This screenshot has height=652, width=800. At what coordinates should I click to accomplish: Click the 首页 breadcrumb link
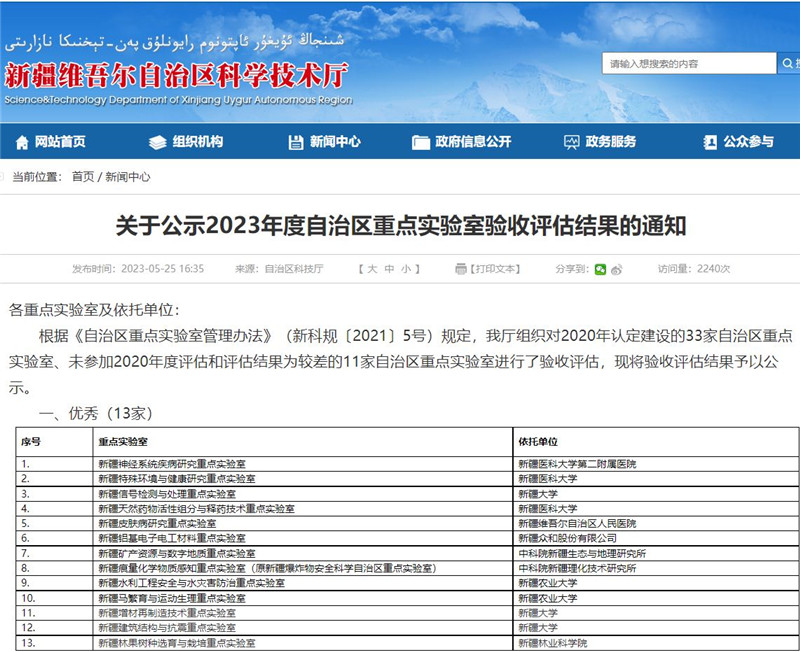tap(83, 177)
